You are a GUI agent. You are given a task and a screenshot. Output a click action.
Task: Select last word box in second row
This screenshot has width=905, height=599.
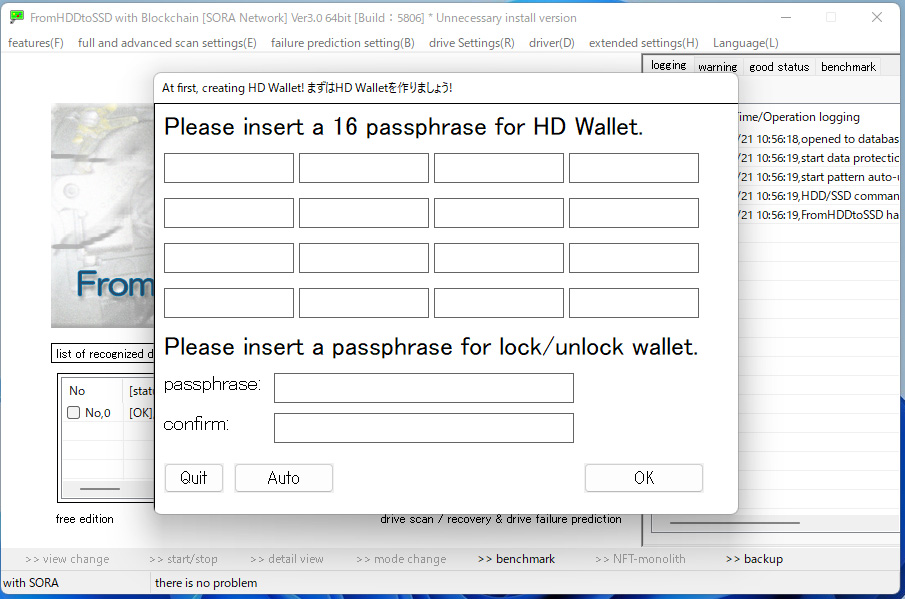pyautogui.click(x=634, y=213)
